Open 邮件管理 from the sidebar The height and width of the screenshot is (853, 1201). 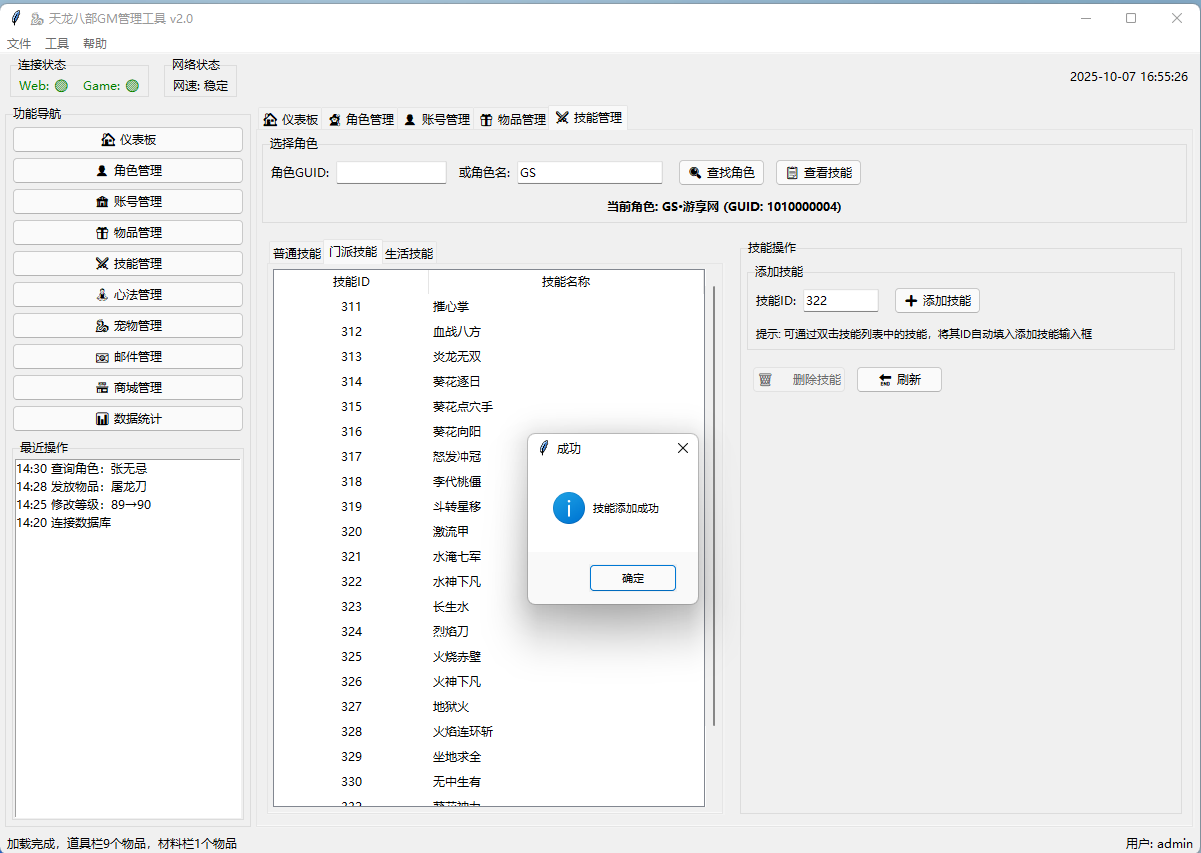128,357
